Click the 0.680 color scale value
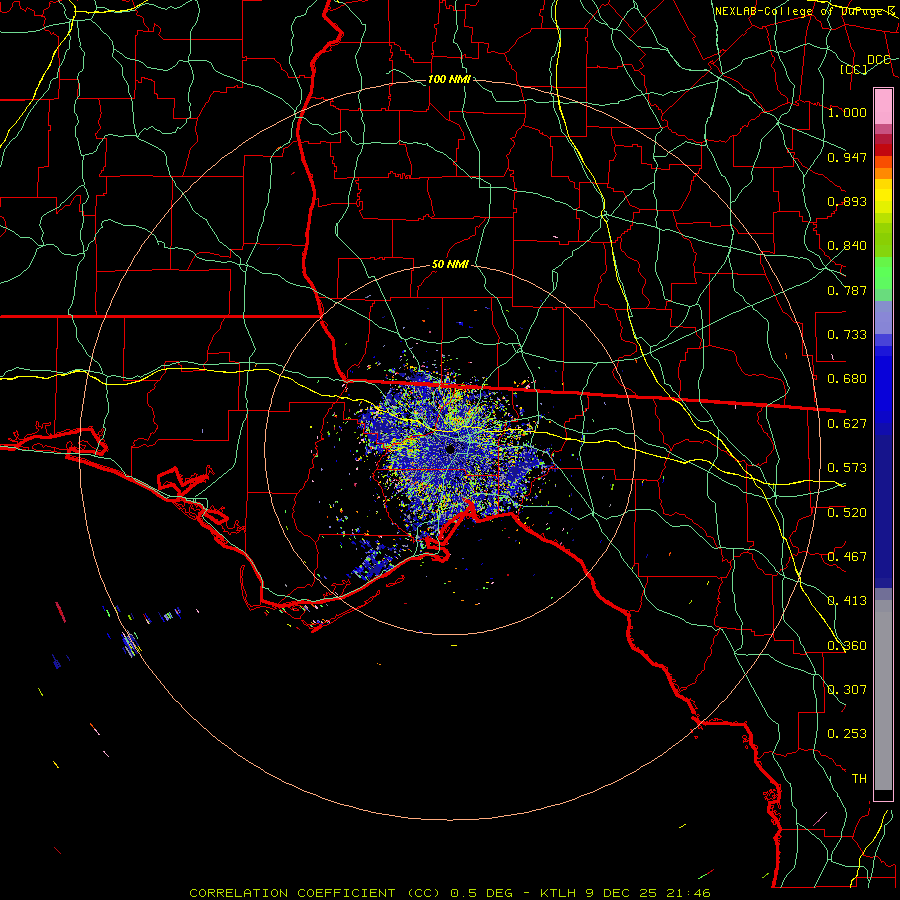The image size is (900, 900). point(847,379)
